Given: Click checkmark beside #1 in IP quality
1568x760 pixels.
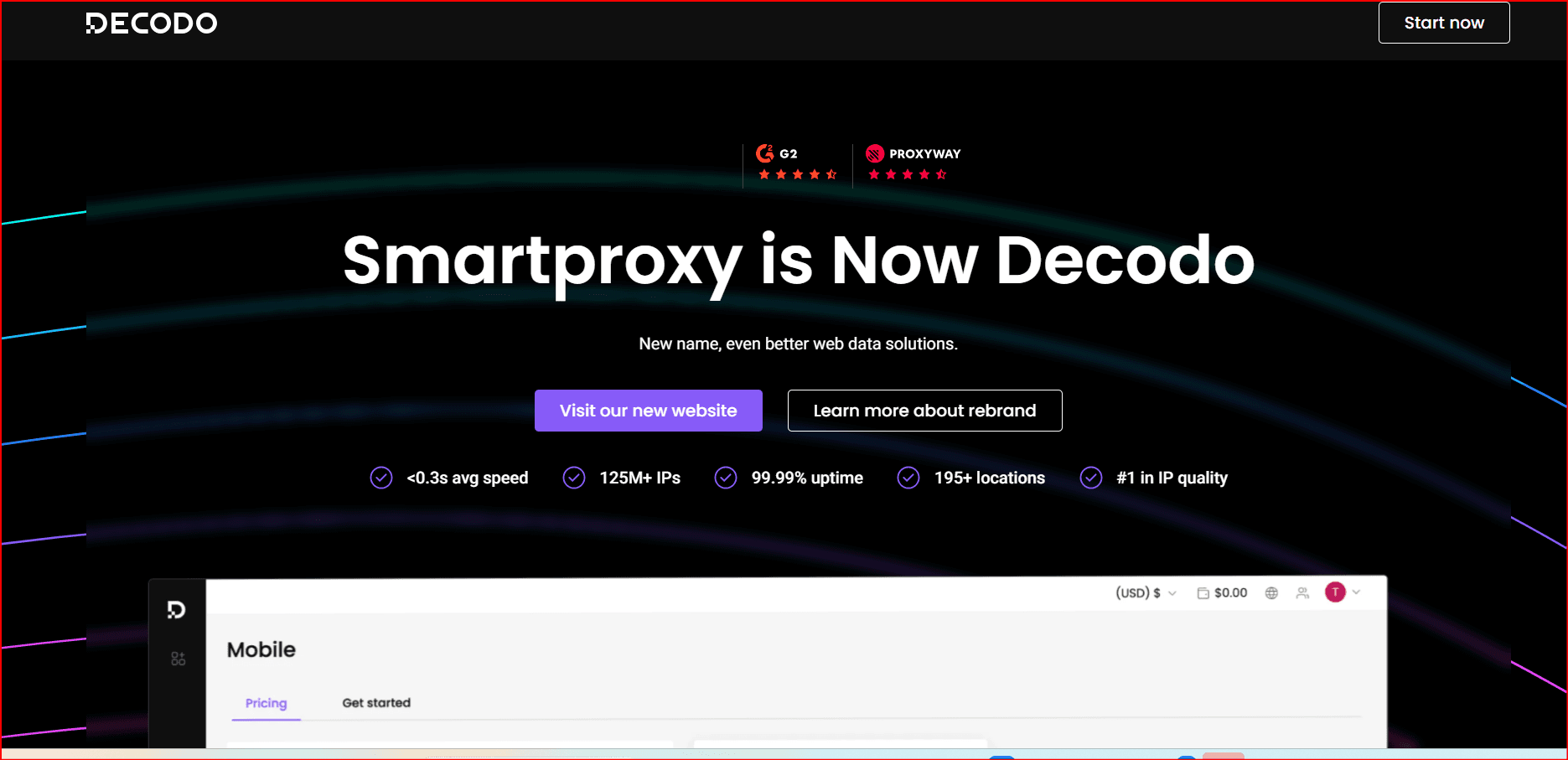Looking at the screenshot, I should point(1091,478).
